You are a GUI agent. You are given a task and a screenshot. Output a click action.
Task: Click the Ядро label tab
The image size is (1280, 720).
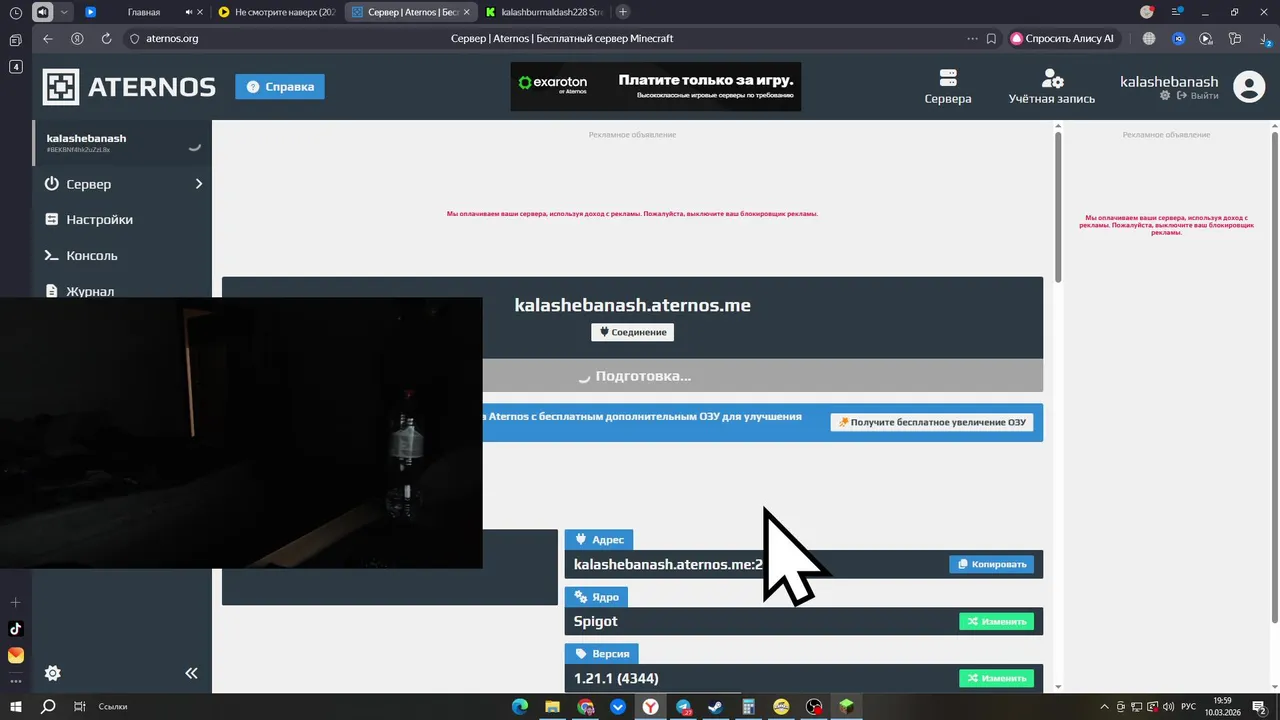pyautogui.click(x=597, y=597)
